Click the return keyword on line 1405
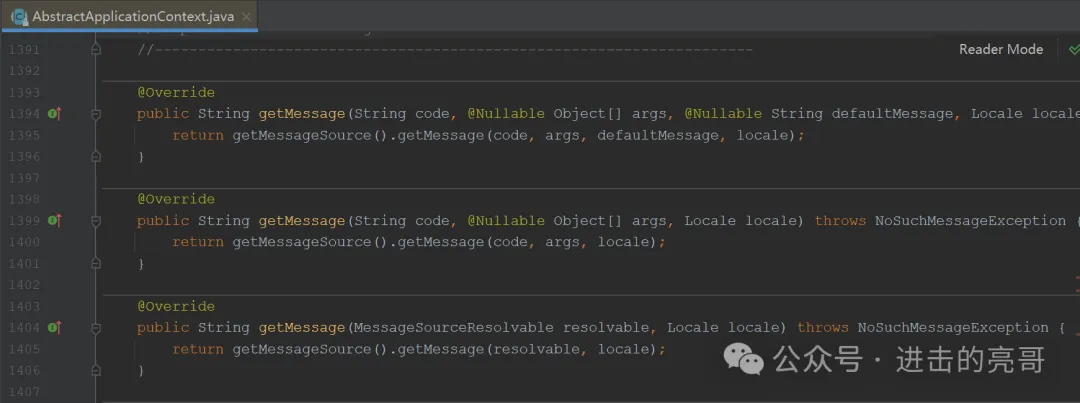 click(x=198, y=349)
